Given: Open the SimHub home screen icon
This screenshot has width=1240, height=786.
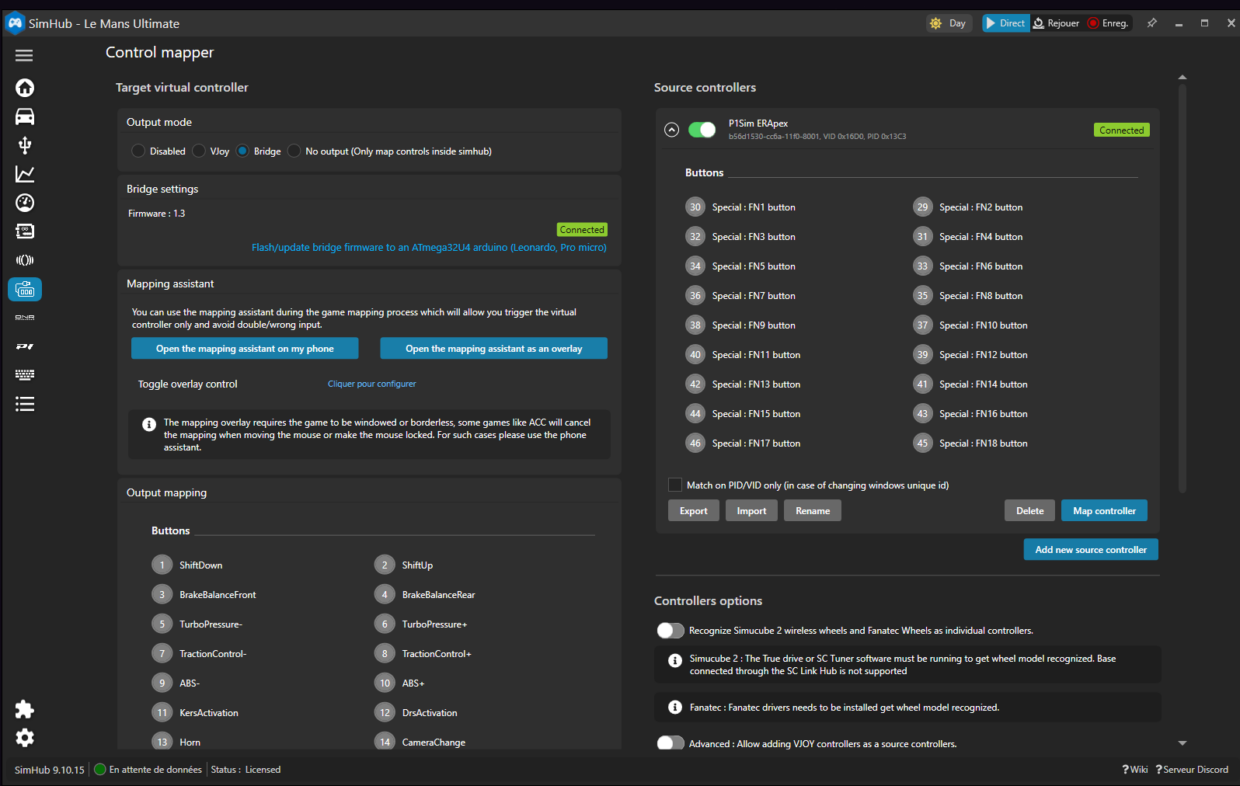Looking at the screenshot, I should tap(24, 88).
